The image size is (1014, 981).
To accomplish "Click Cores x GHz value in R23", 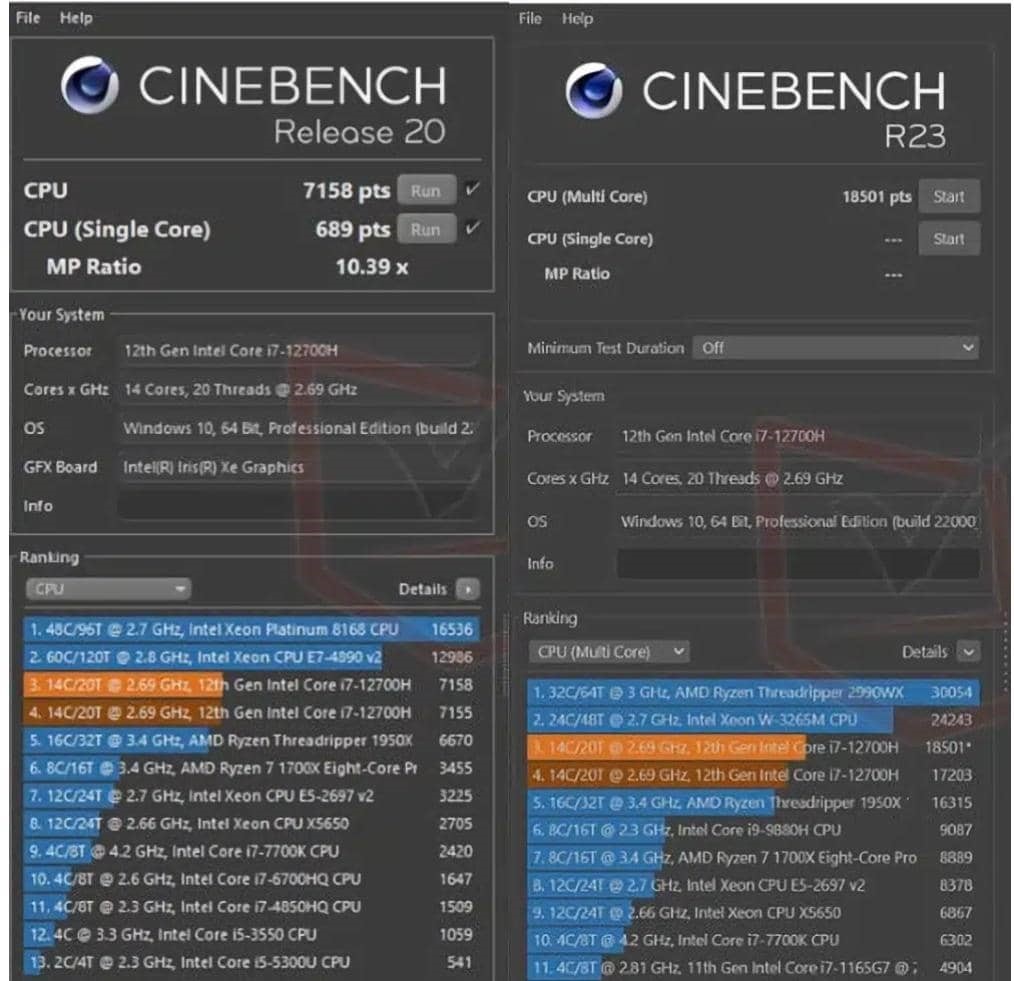I will tap(798, 479).
